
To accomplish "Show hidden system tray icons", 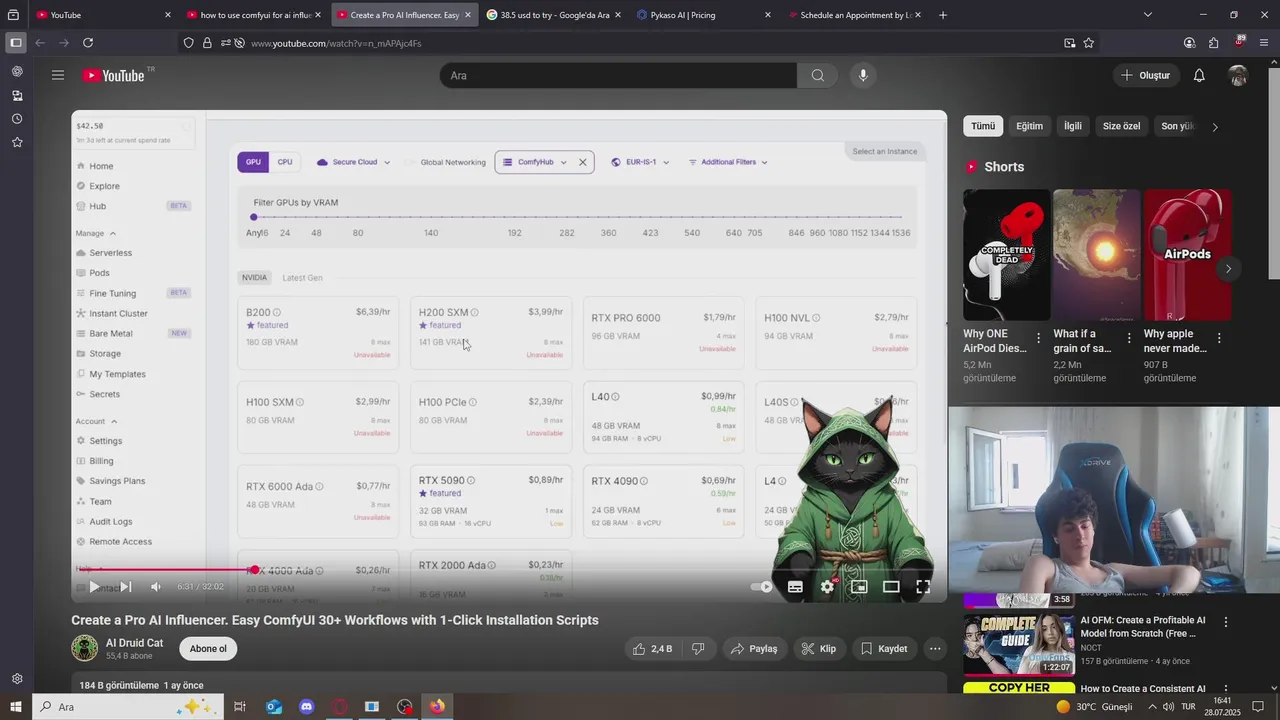I will (x=1152, y=707).
